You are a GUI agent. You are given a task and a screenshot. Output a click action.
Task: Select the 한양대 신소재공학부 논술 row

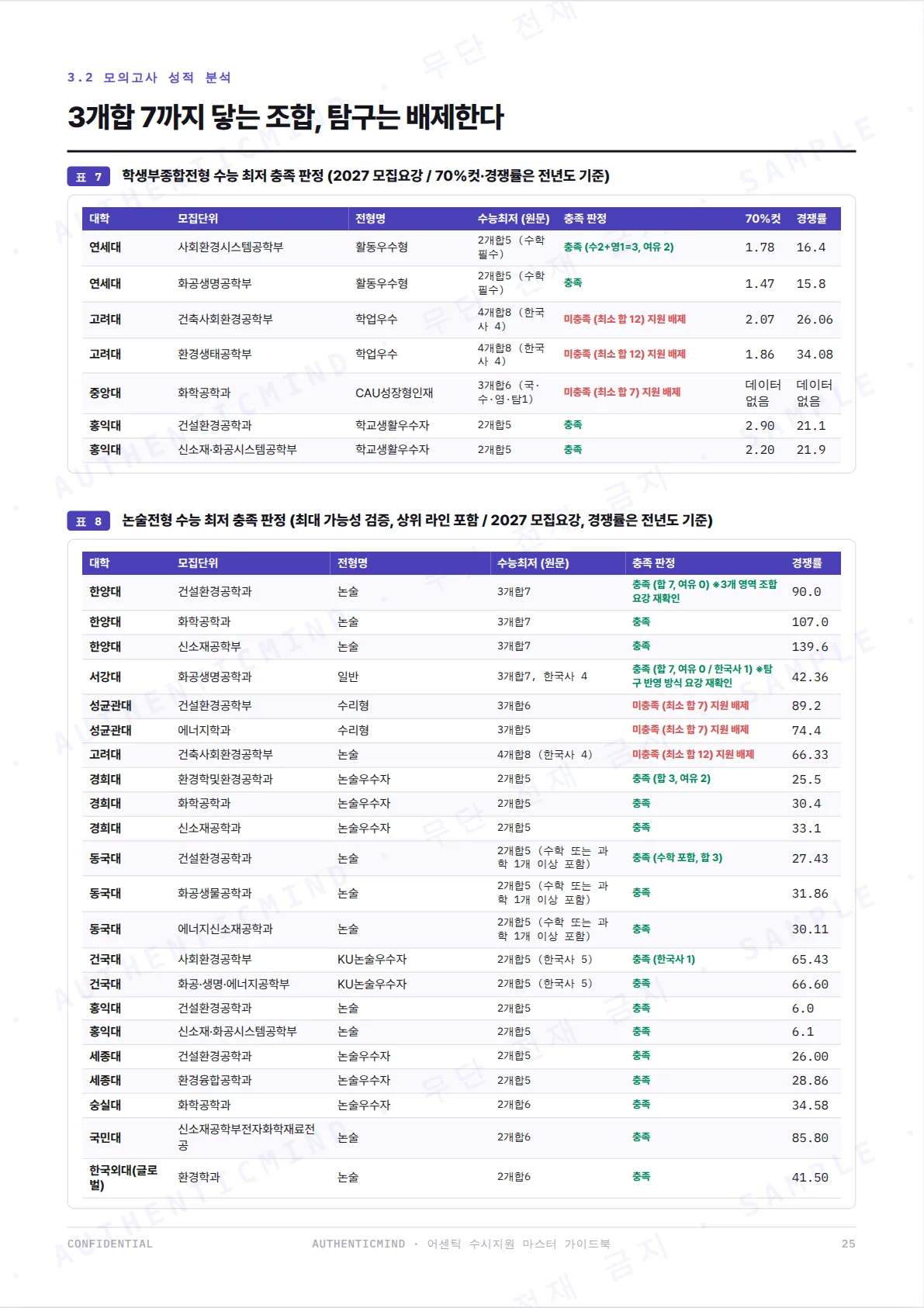click(462, 646)
